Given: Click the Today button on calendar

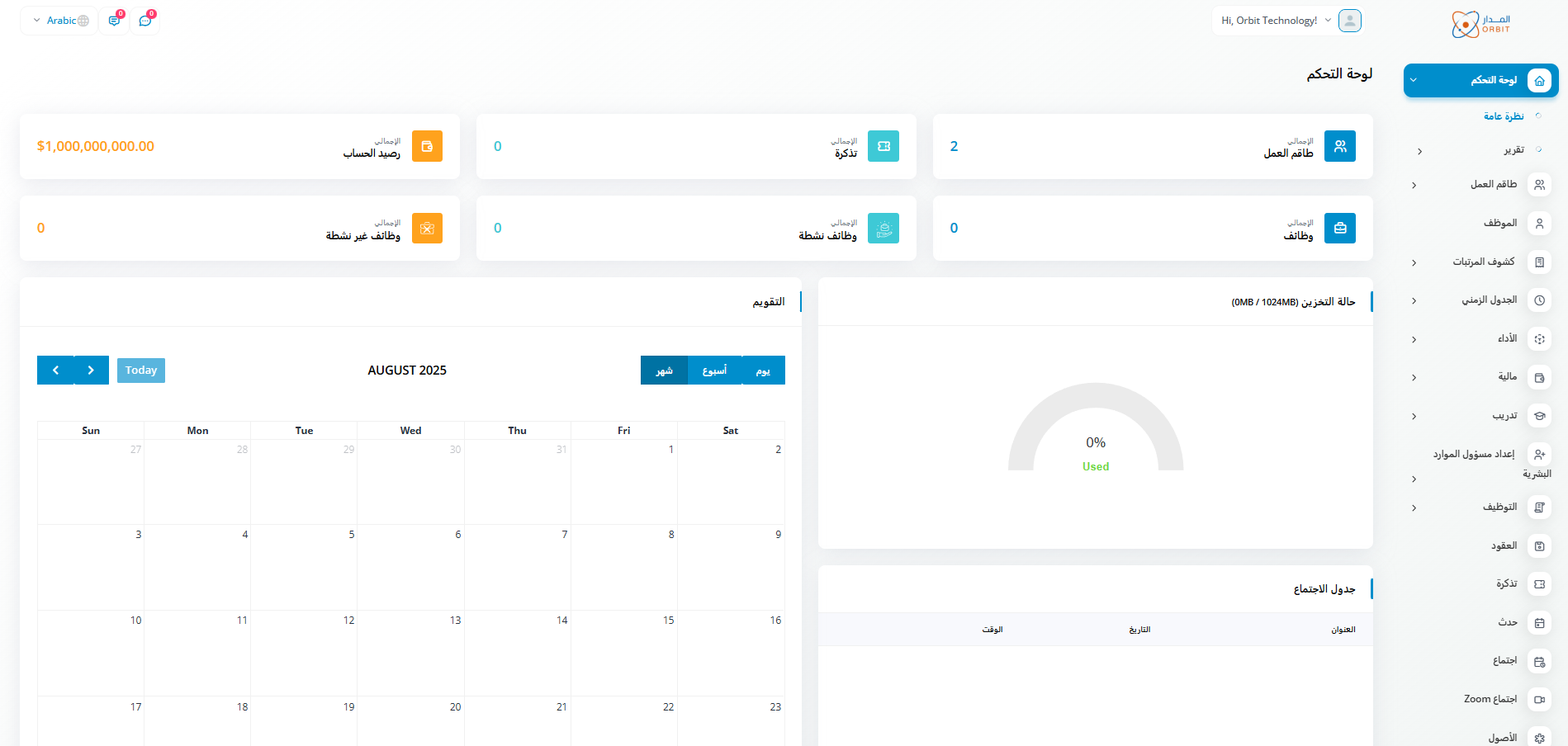Looking at the screenshot, I should (141, 371).
